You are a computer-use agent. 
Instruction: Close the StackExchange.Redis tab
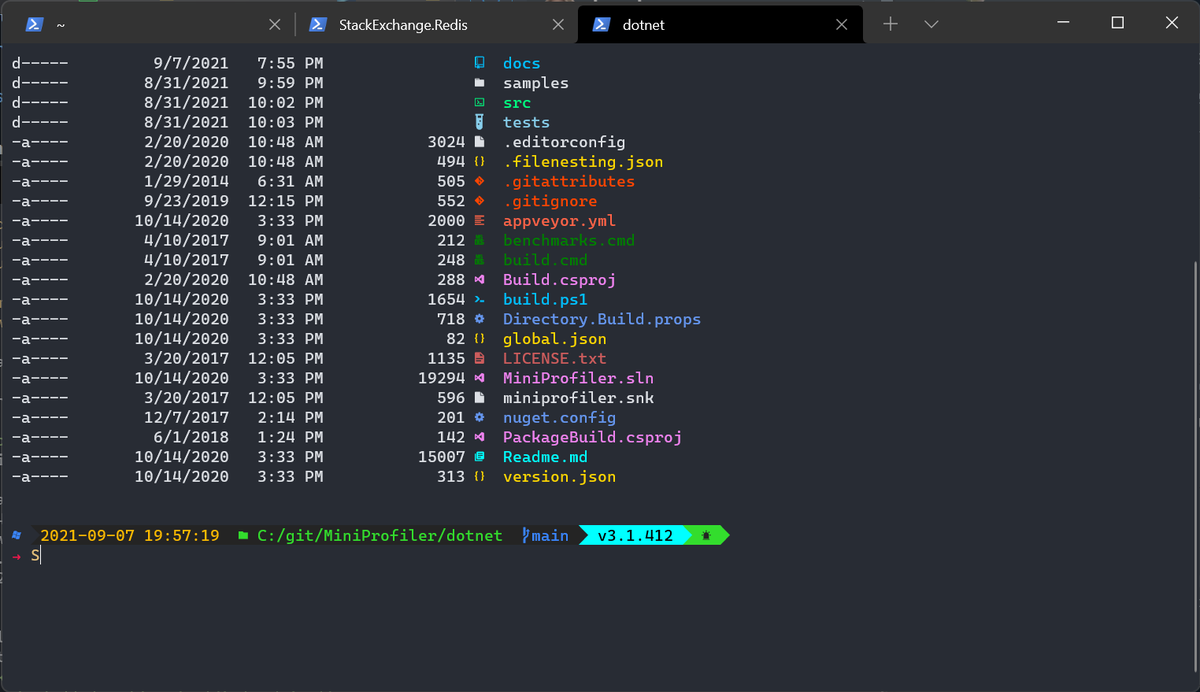coord(558,24)
